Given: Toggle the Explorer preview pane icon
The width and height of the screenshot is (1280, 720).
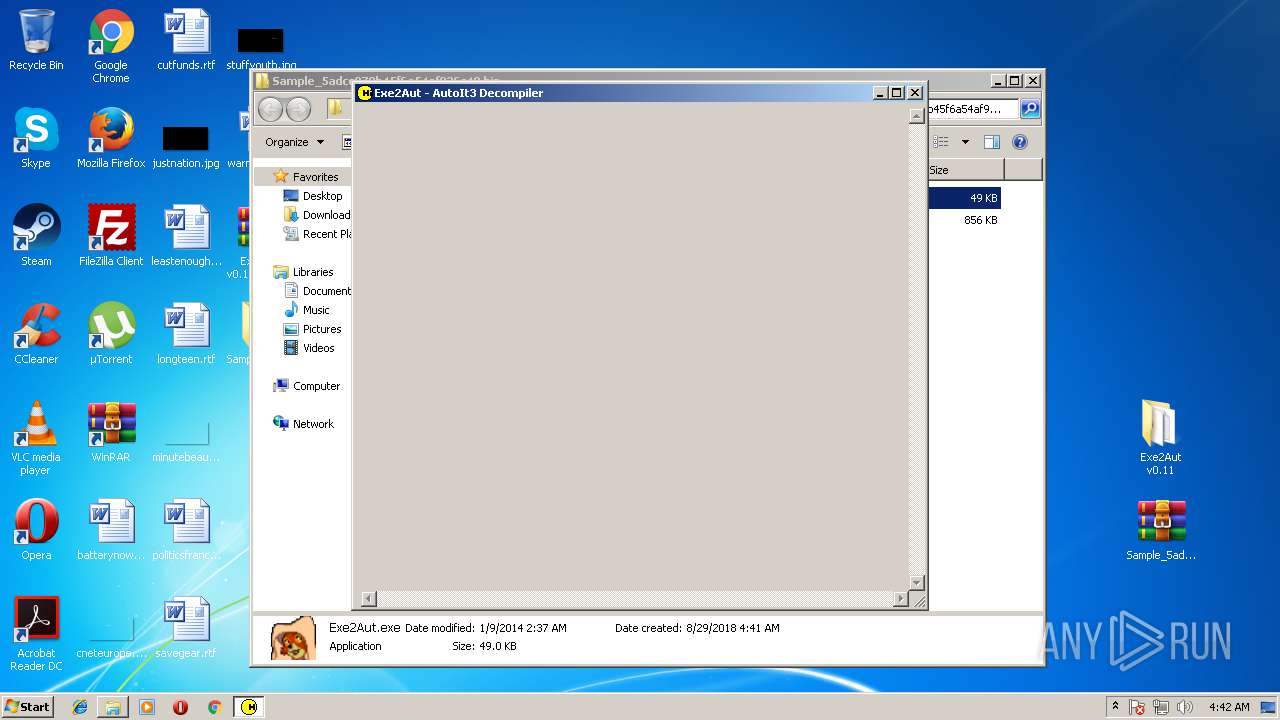Looking at the screenshot, I should click(992, 142).
